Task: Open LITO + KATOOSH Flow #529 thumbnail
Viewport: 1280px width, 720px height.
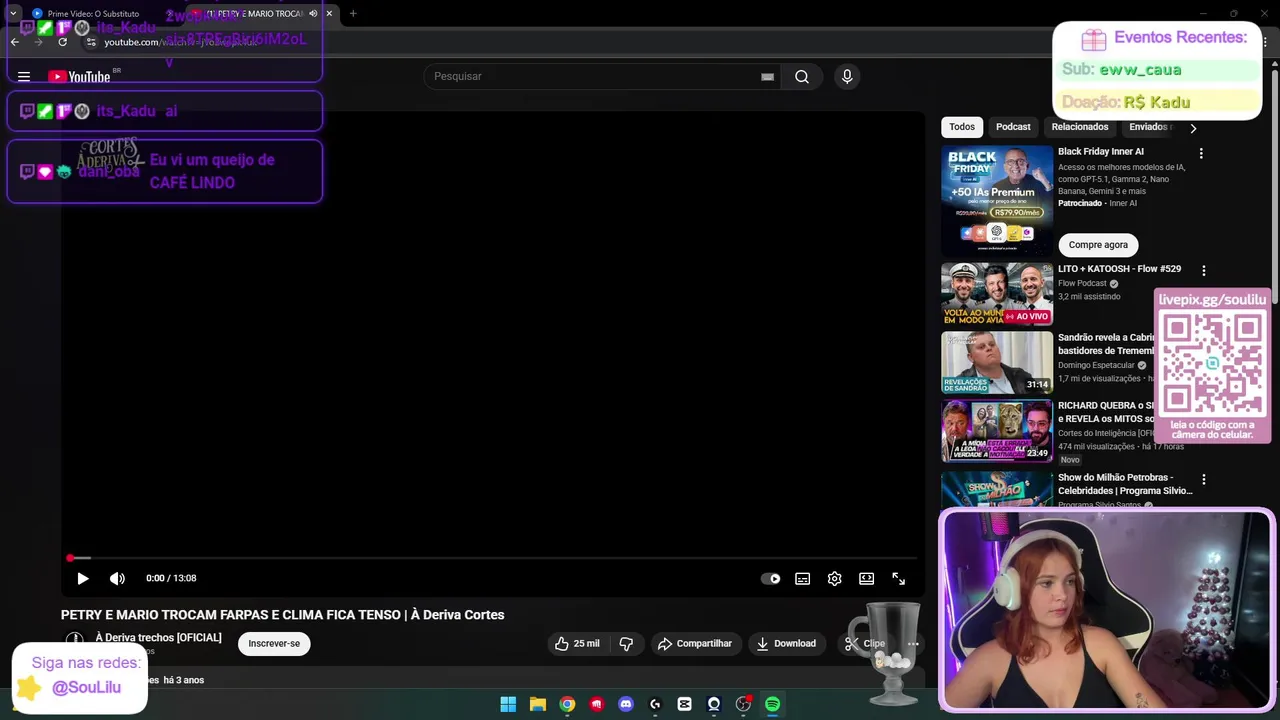Action: pos(997,294)
